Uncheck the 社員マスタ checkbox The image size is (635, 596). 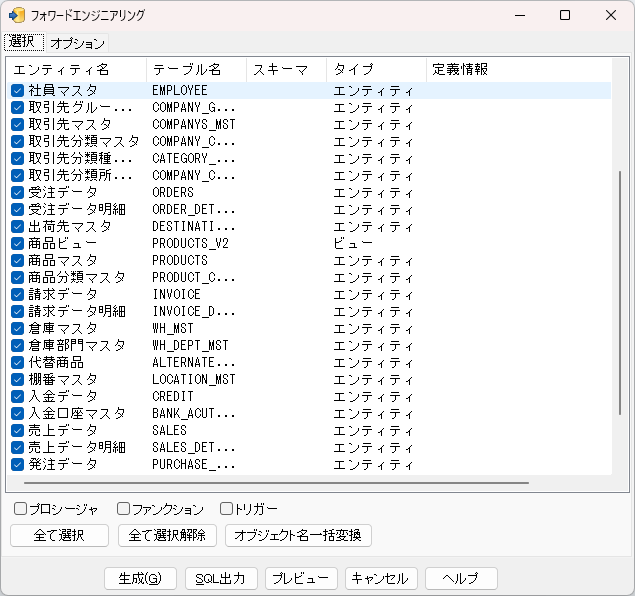(x=17, y=90)
